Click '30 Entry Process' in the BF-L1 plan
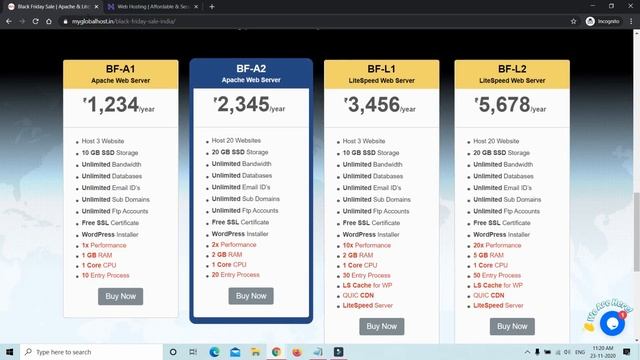The width and height of the screenshot is (640, 360). pyautogui.click(x=366, y=276)
